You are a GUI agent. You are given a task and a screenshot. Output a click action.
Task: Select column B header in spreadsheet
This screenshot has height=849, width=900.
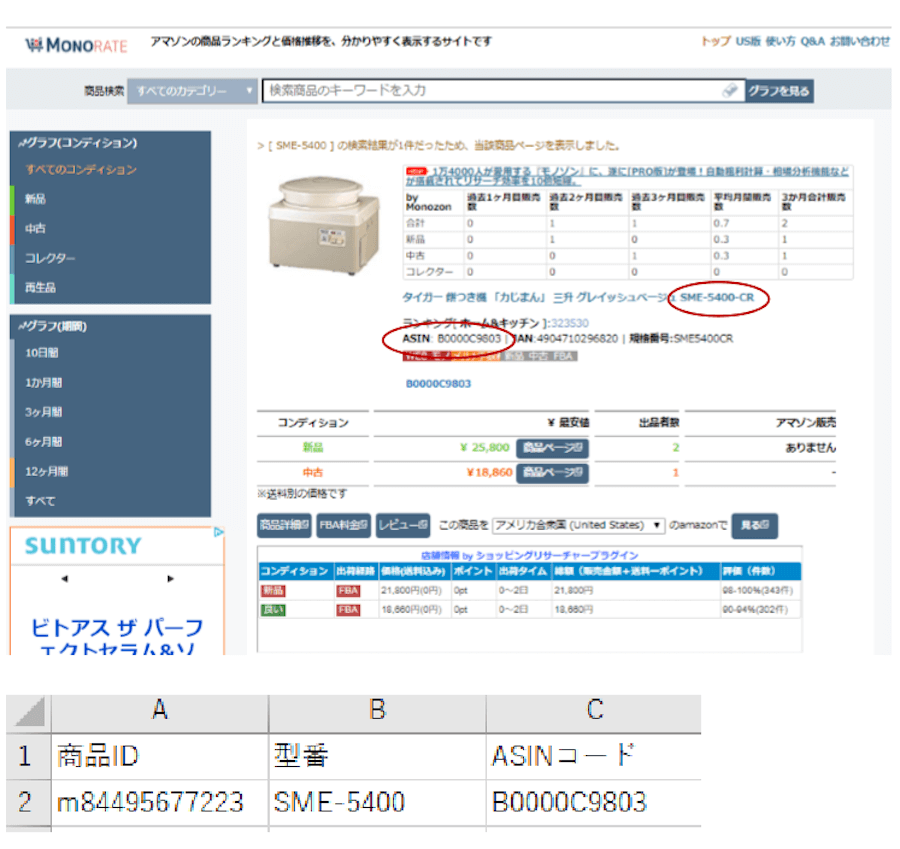click(x=377, y=714)
